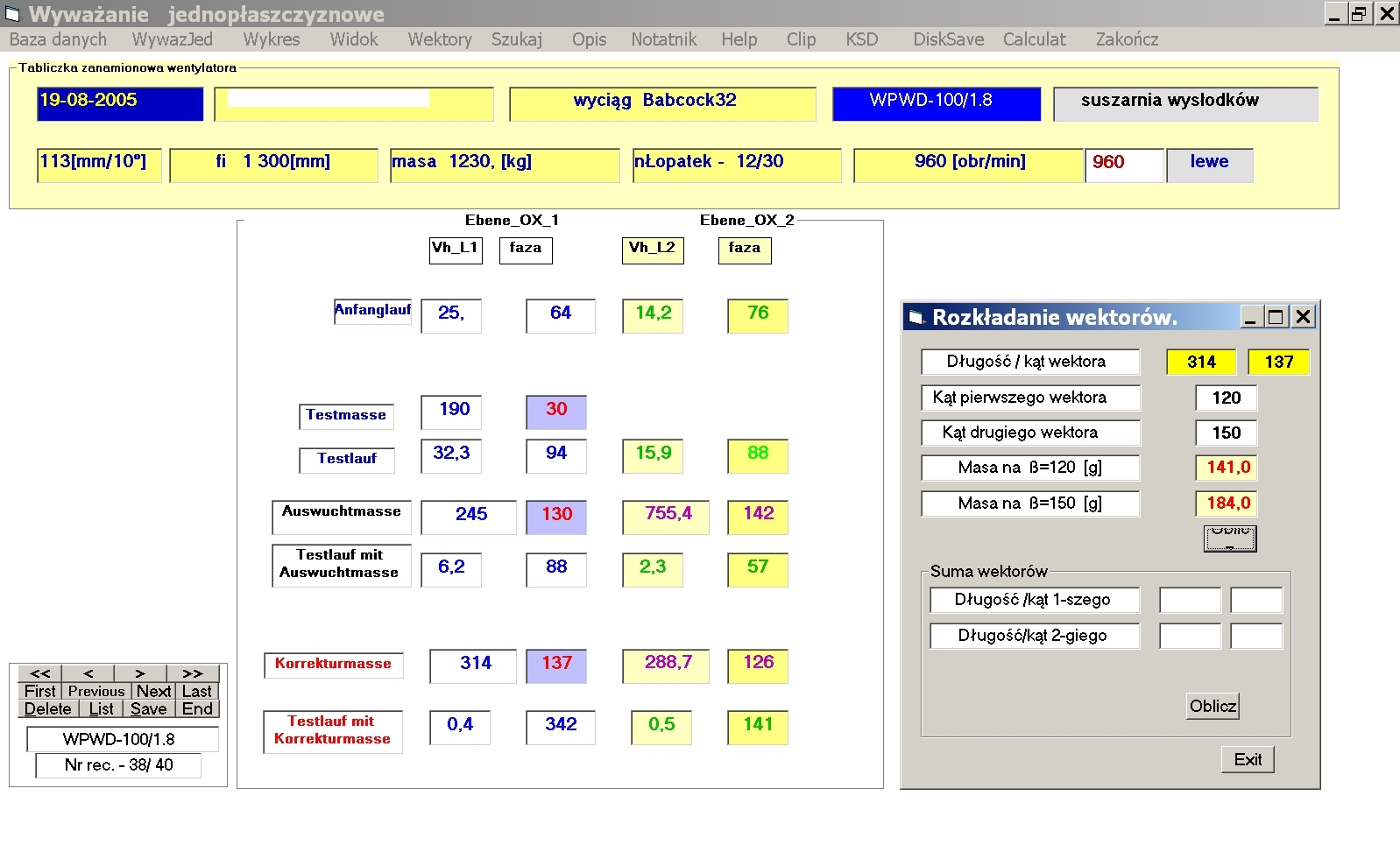
Task: Click the suszarnia wysłodków field
Action: [x=1185, y=103]
